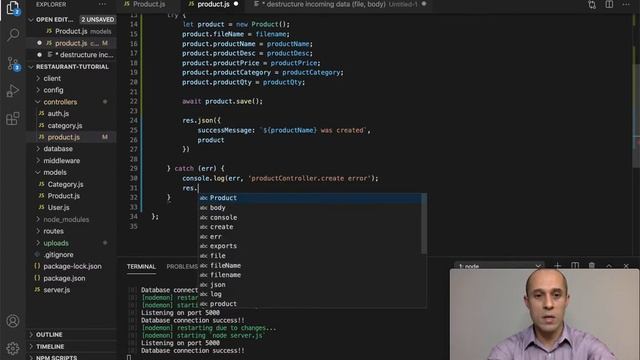This screenshot has height=360, width=640.
Task: Expand the node_modules folder
Action: point(66,220)
